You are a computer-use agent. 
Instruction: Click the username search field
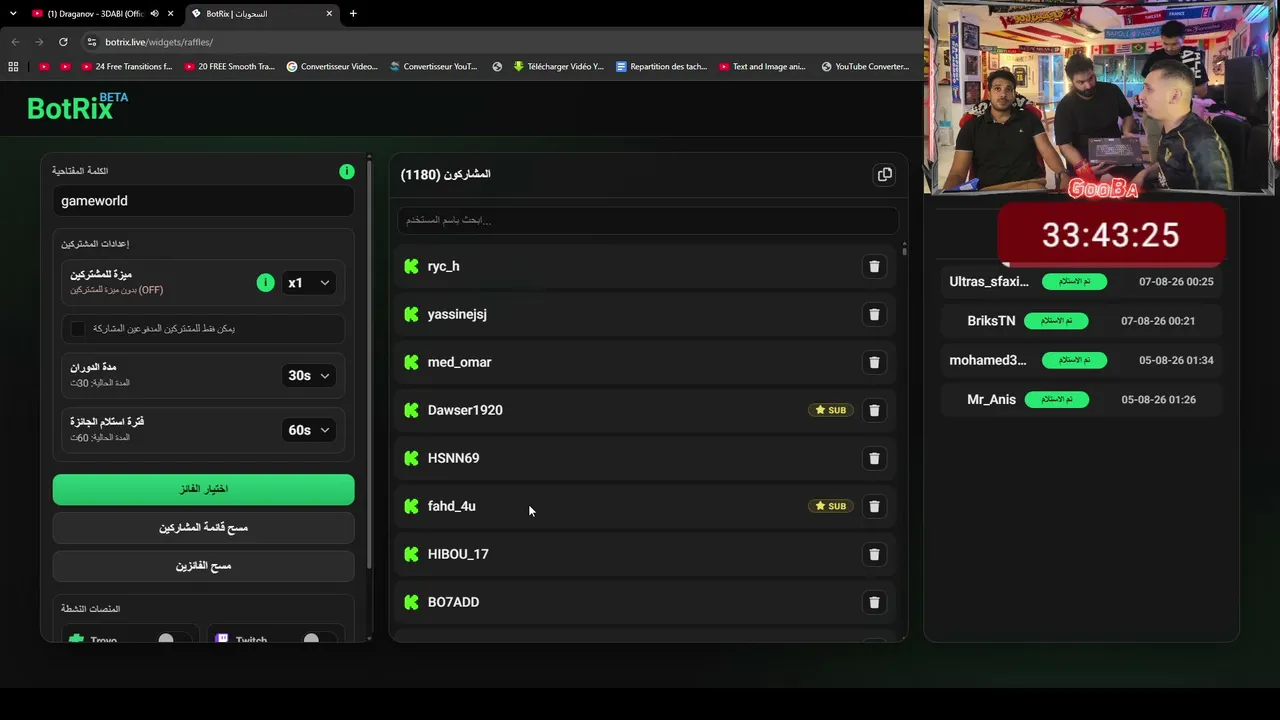point(648,220)
